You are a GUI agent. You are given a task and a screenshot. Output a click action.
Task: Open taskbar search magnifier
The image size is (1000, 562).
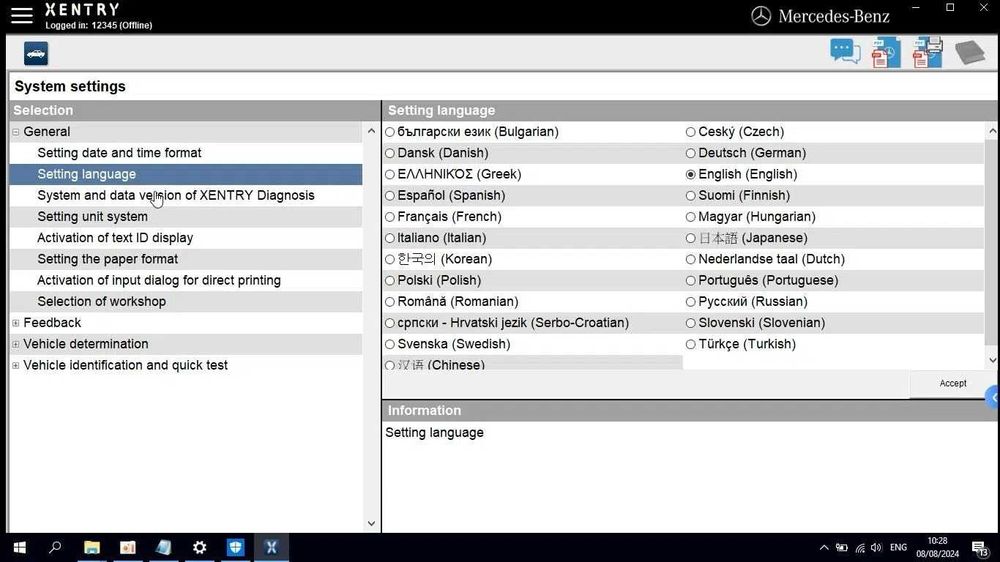(55, 547)
